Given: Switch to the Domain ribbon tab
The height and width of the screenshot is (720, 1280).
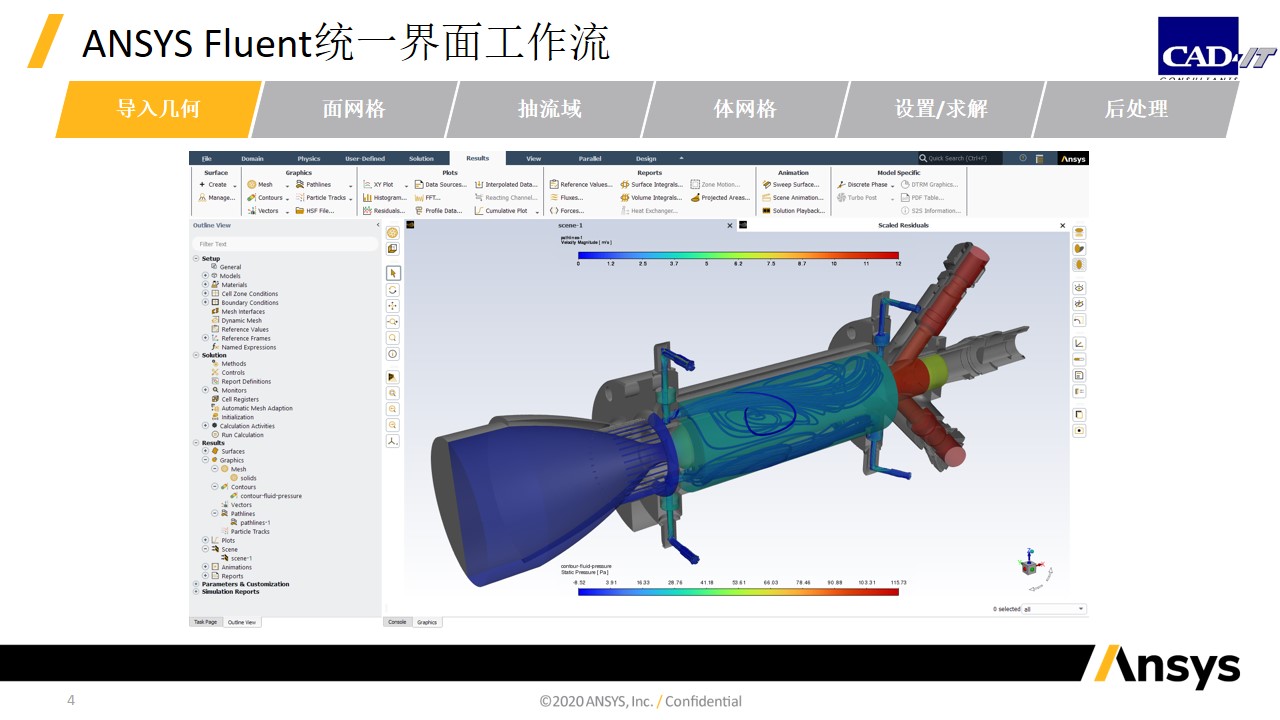Looking at the screenshot, I should pyautogui.click(x=253, y=159).
